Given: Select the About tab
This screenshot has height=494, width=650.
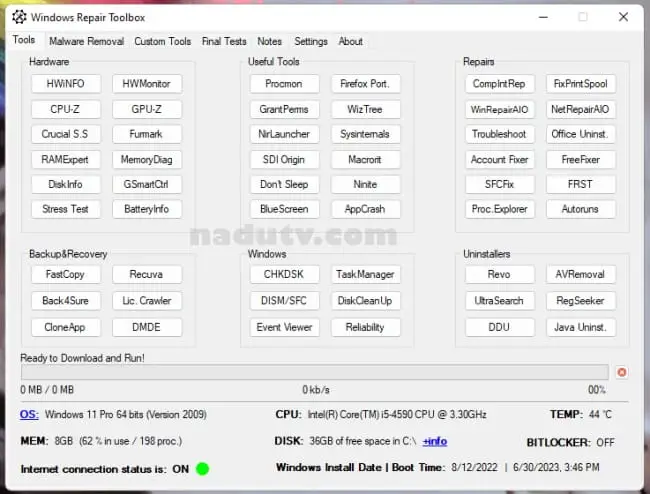Looking at the screenshot, I should 351,41.
